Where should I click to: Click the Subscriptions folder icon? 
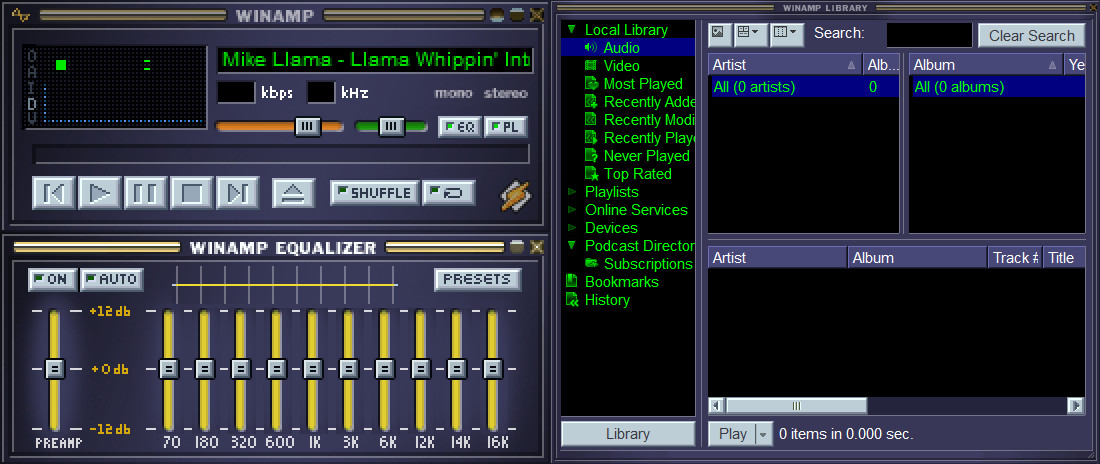[x=591, y=264]
